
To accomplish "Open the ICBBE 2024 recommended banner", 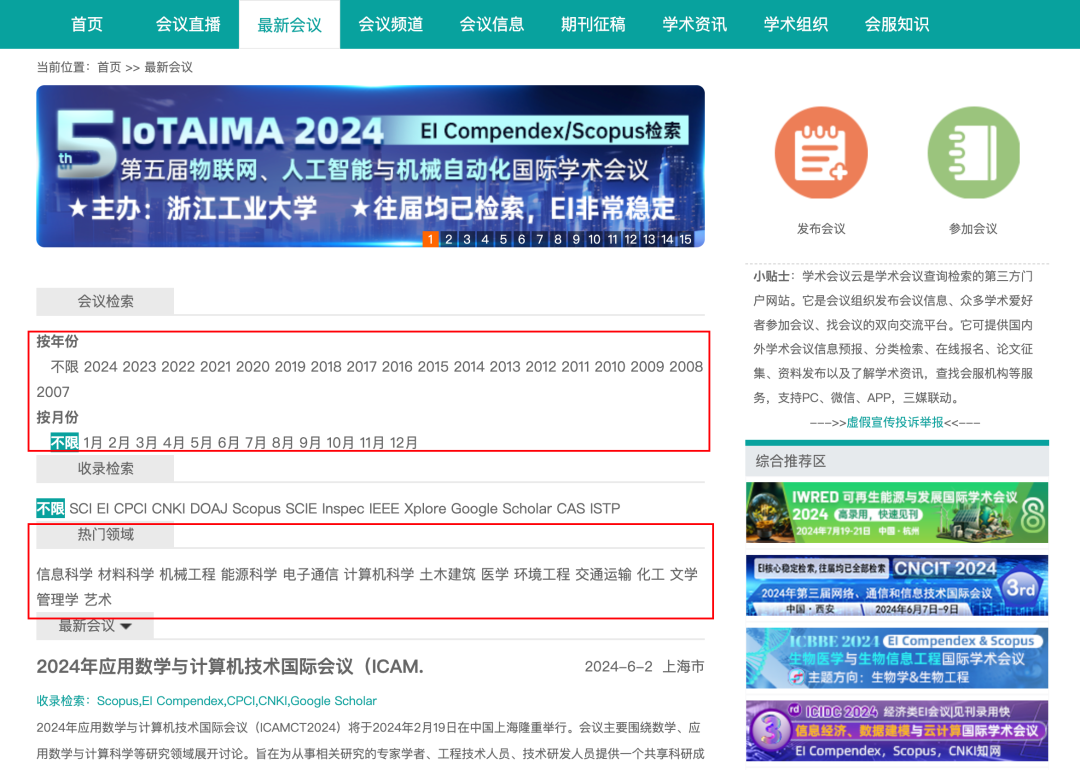I will coord(897,658).
